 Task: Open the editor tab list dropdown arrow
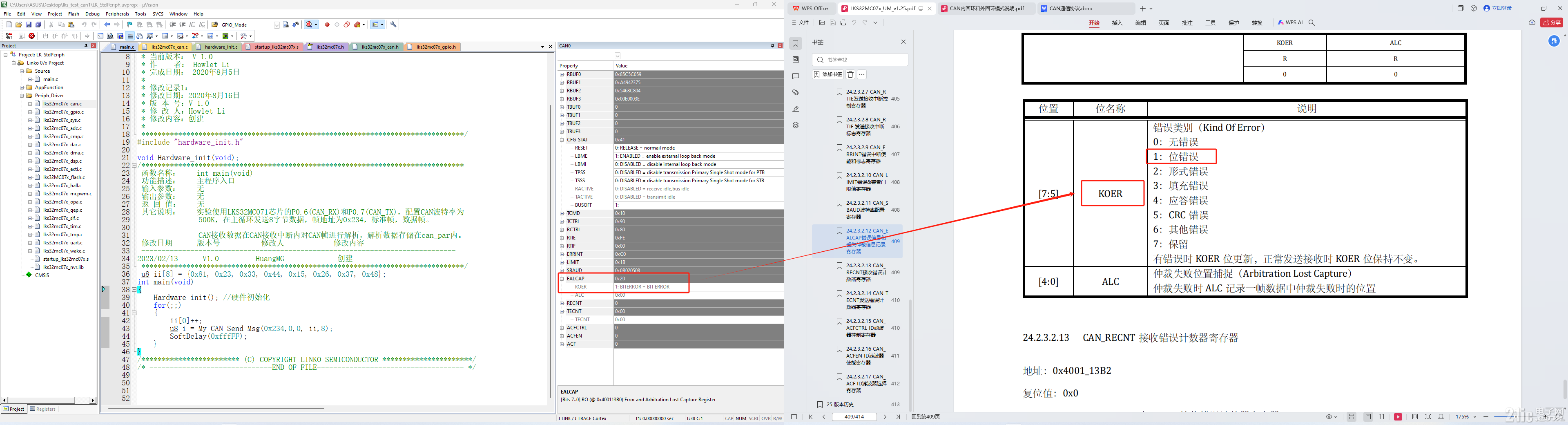(x=542, y=46)
